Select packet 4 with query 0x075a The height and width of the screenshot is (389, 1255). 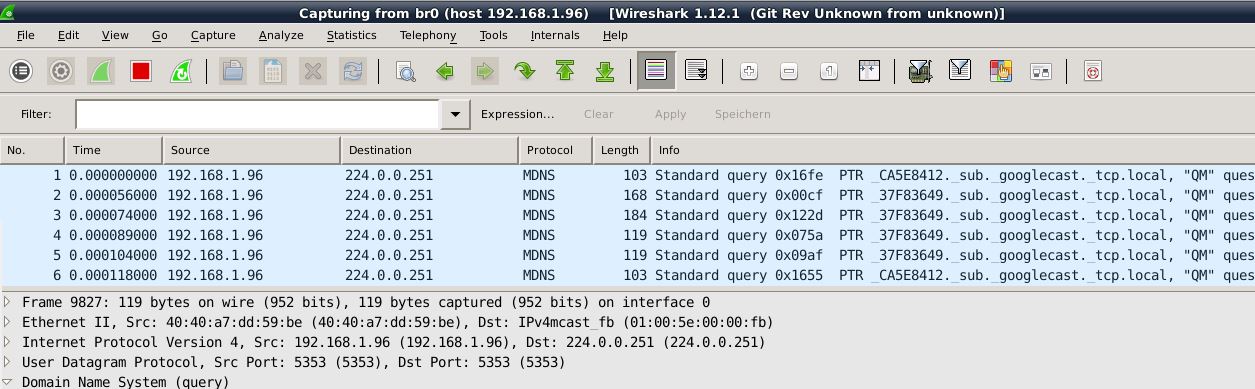627,235
